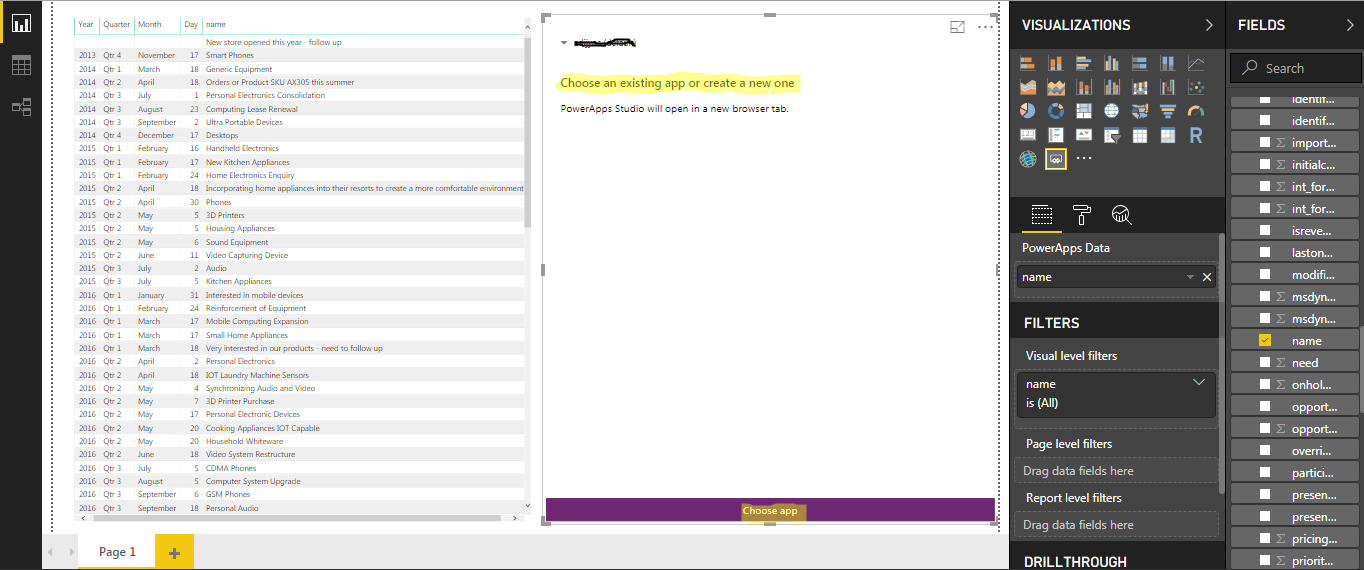Select the Treemap visual
Screen dimensions: 1364x570
tap(1084, 111)
